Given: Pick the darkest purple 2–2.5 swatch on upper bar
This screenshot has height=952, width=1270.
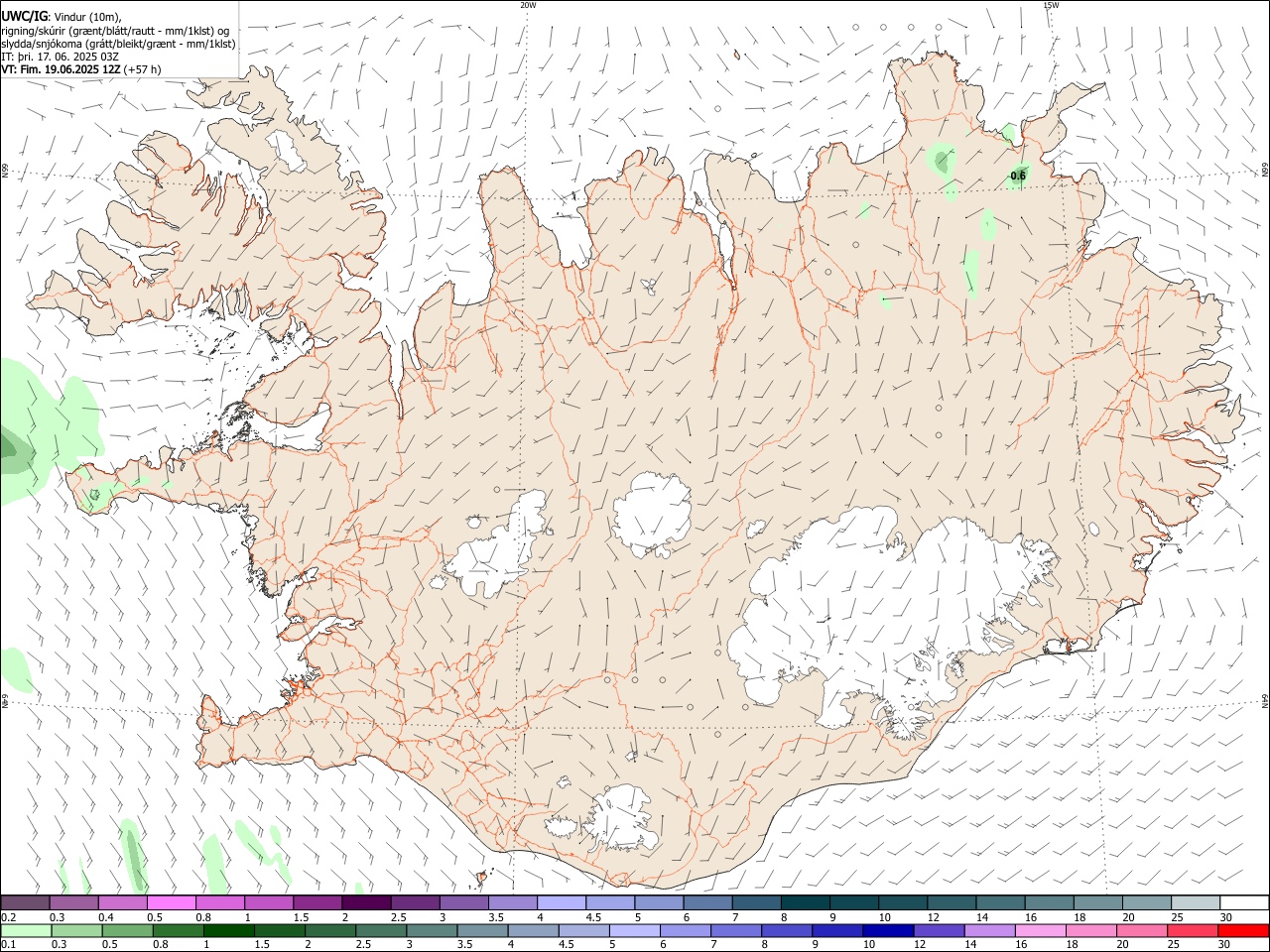Looking at the screenshot, I should tap(365, 902).
